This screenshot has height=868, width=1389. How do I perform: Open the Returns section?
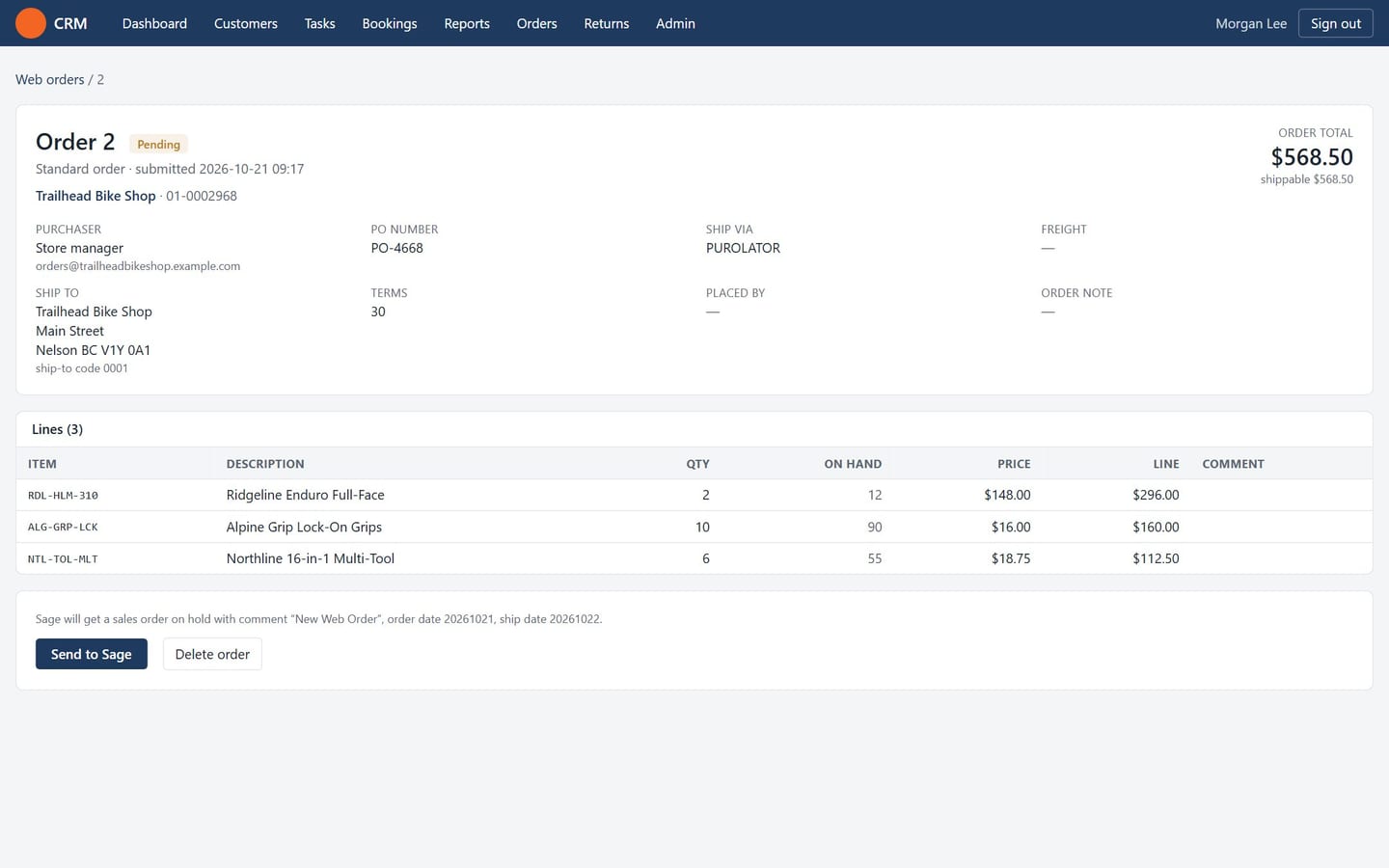607,23
